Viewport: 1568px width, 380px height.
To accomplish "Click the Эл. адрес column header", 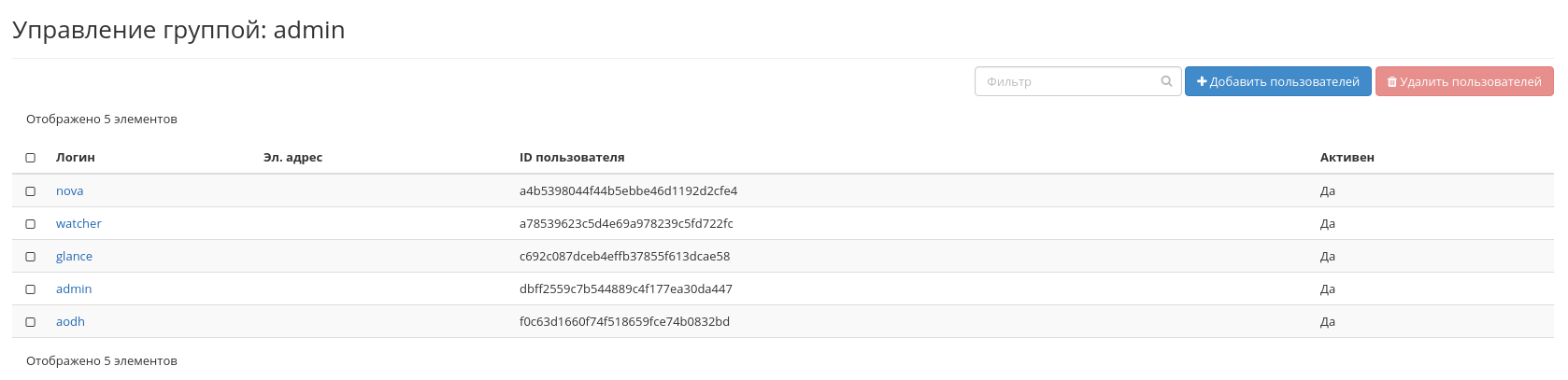I will point(292,158).
